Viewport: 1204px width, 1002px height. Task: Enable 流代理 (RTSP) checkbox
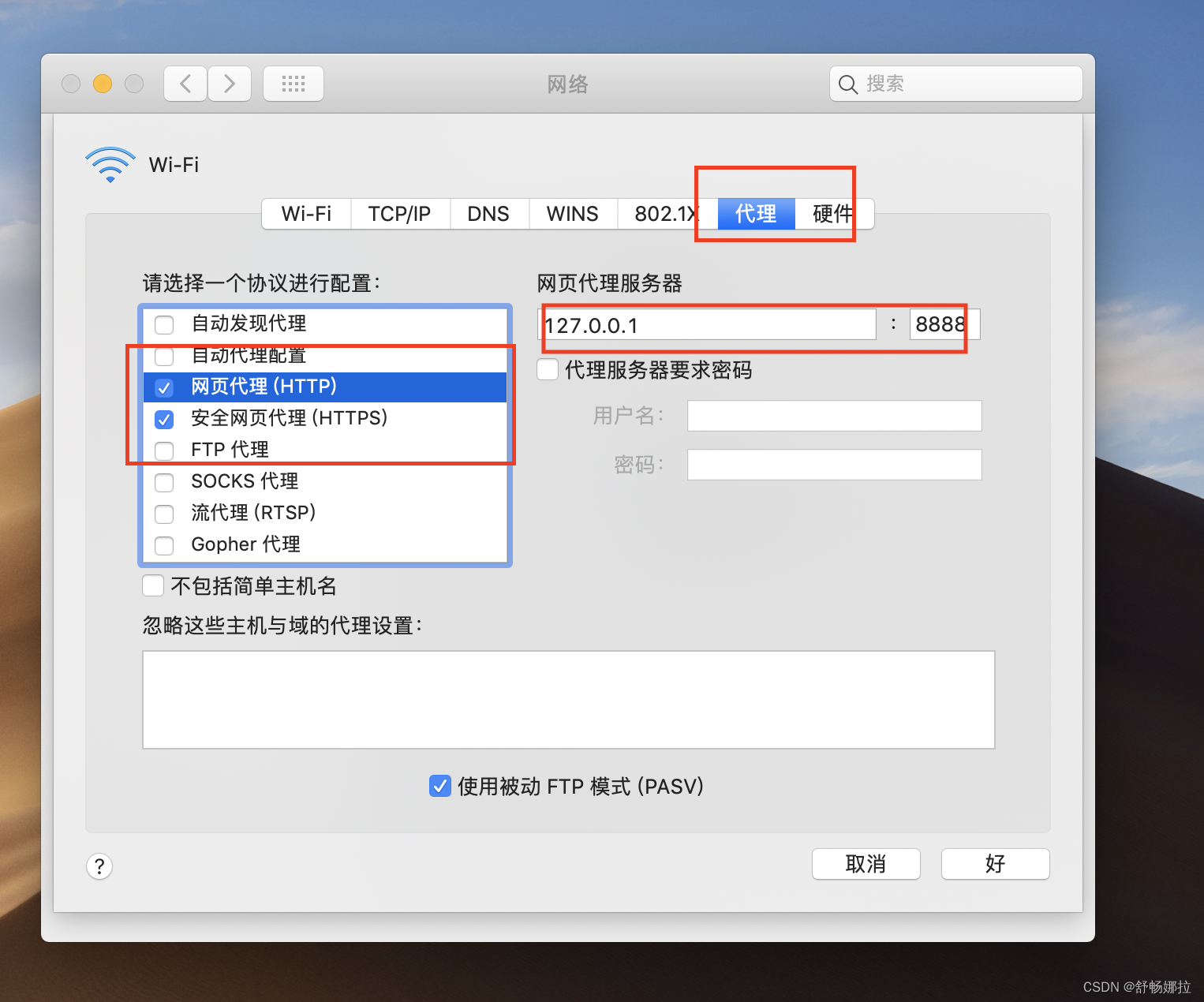pos(164,514)
